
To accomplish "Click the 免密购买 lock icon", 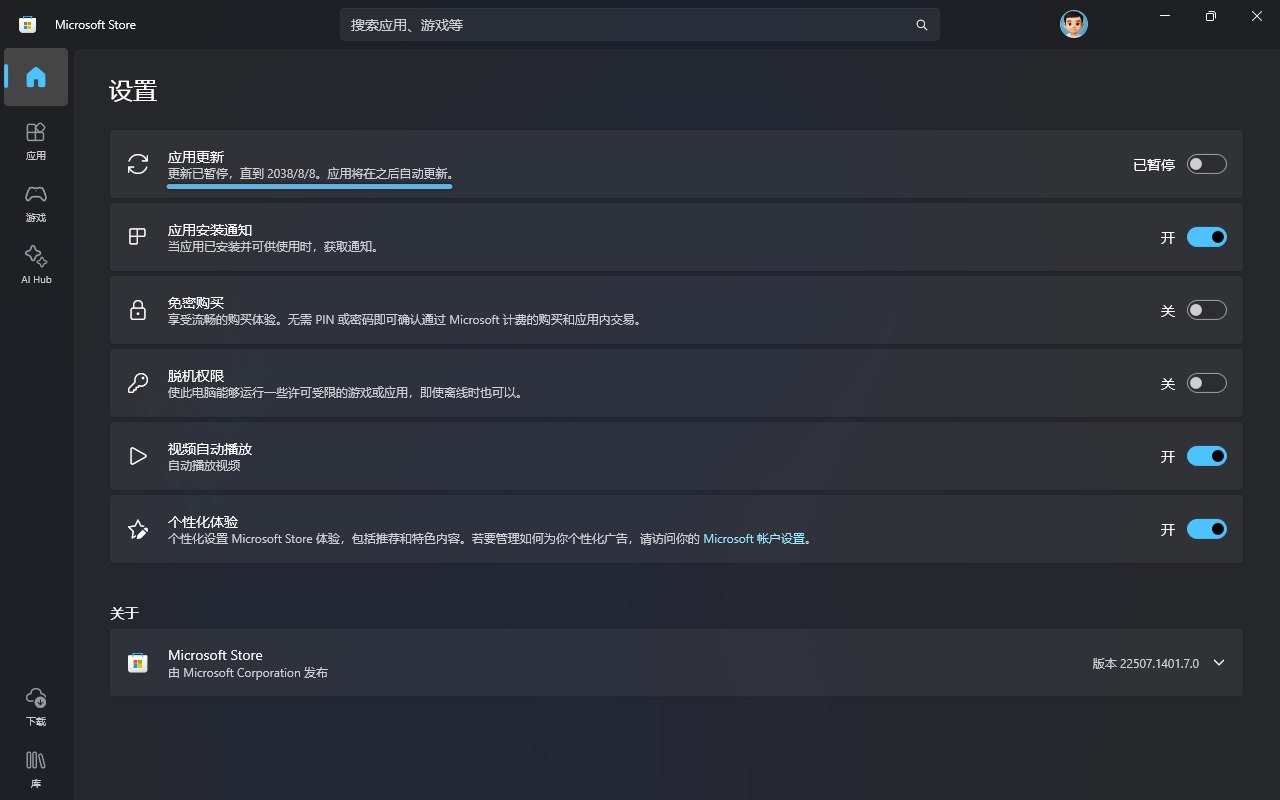I will (x=137, y=310).
